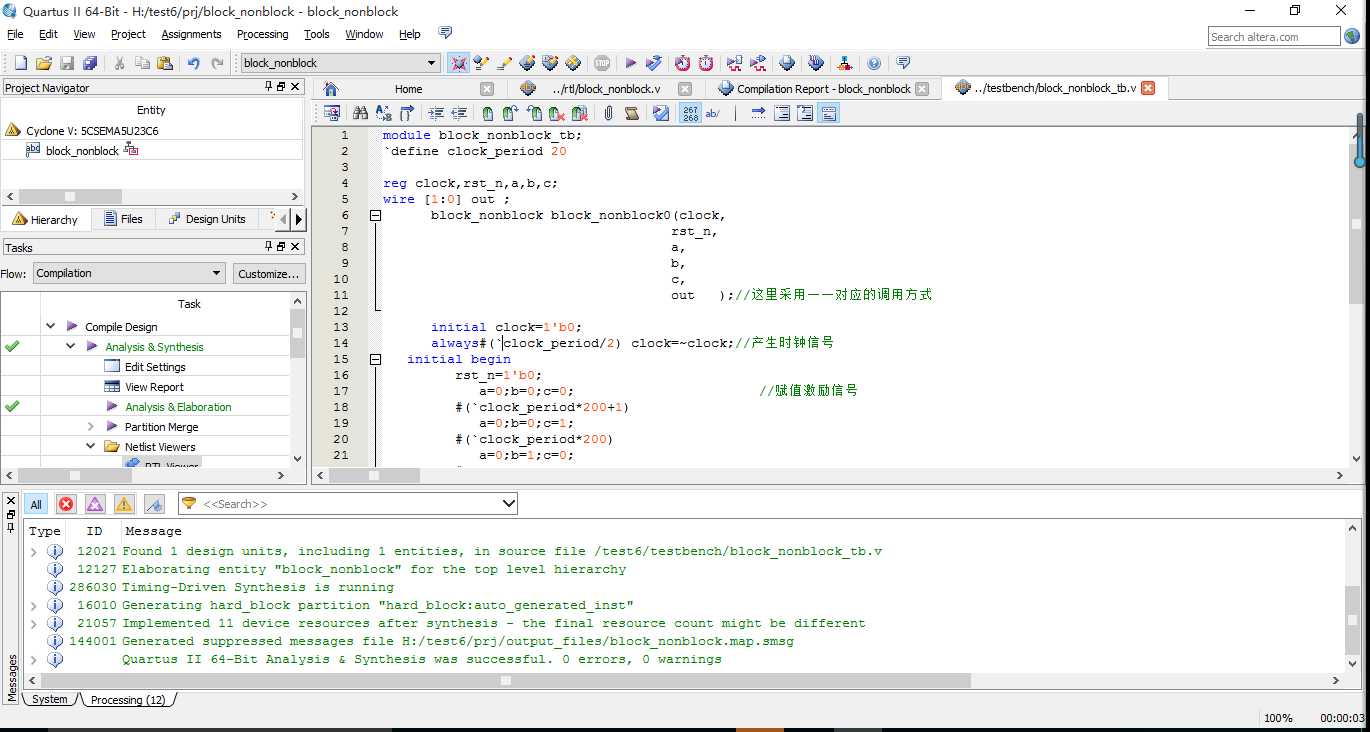
Task: Click Edit Settings task
Action: pyautogui.click(x=155, y=367)
